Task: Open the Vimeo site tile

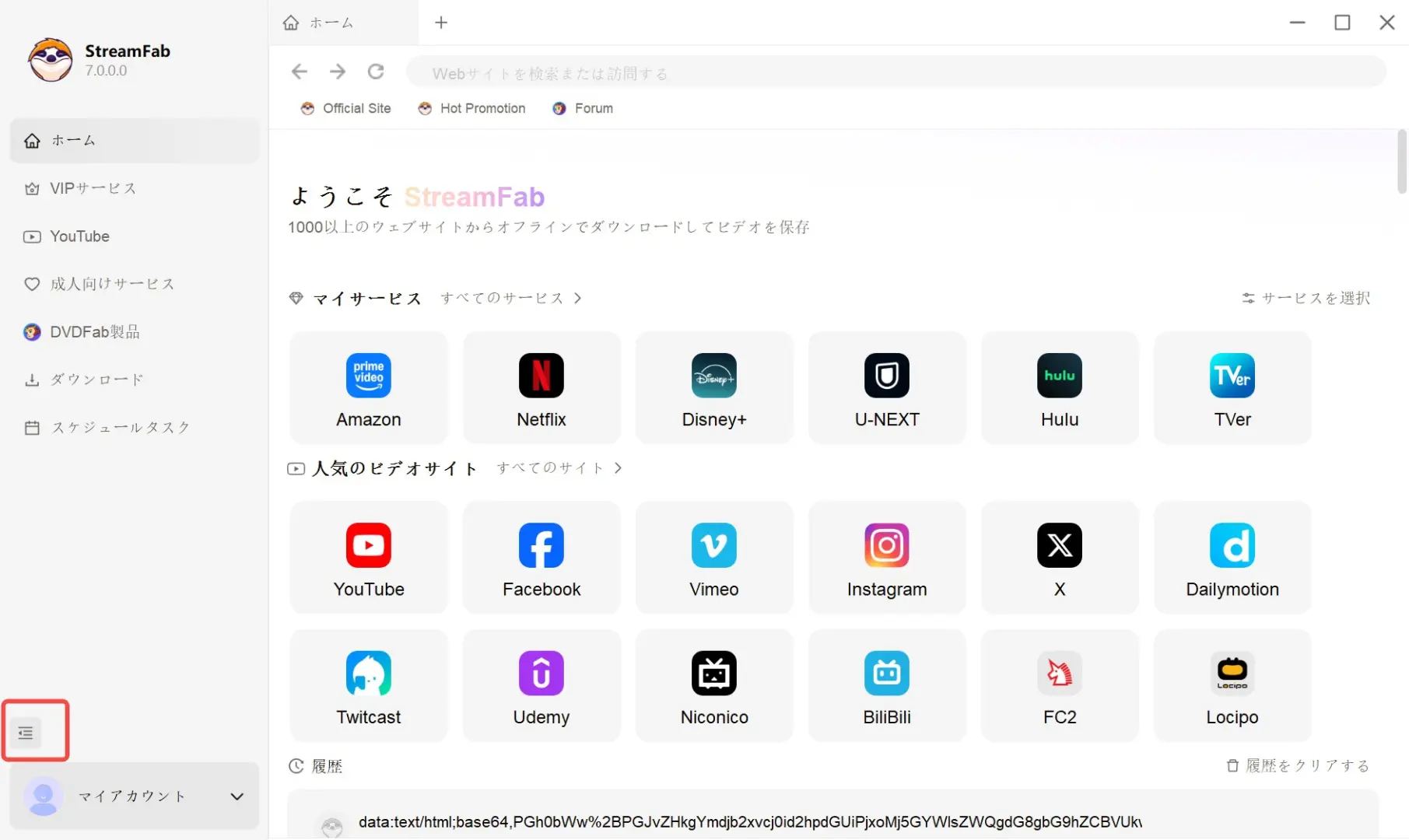Action: pos(714,558)
